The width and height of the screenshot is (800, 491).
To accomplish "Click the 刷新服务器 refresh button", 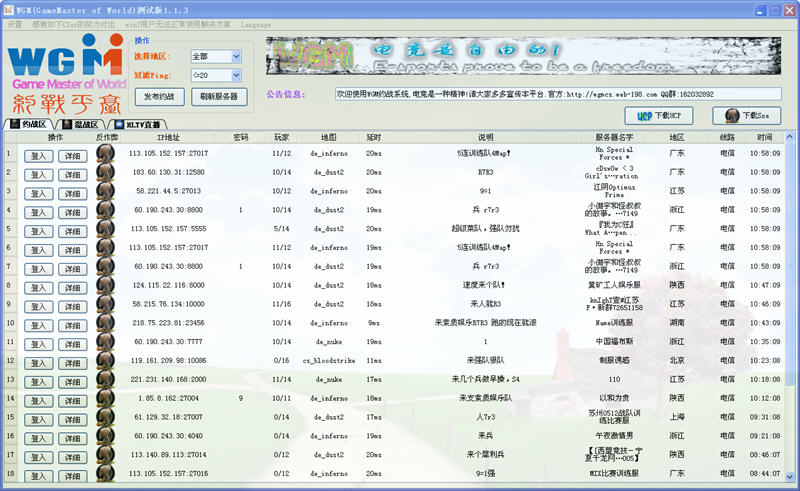I will pos(219,97).
